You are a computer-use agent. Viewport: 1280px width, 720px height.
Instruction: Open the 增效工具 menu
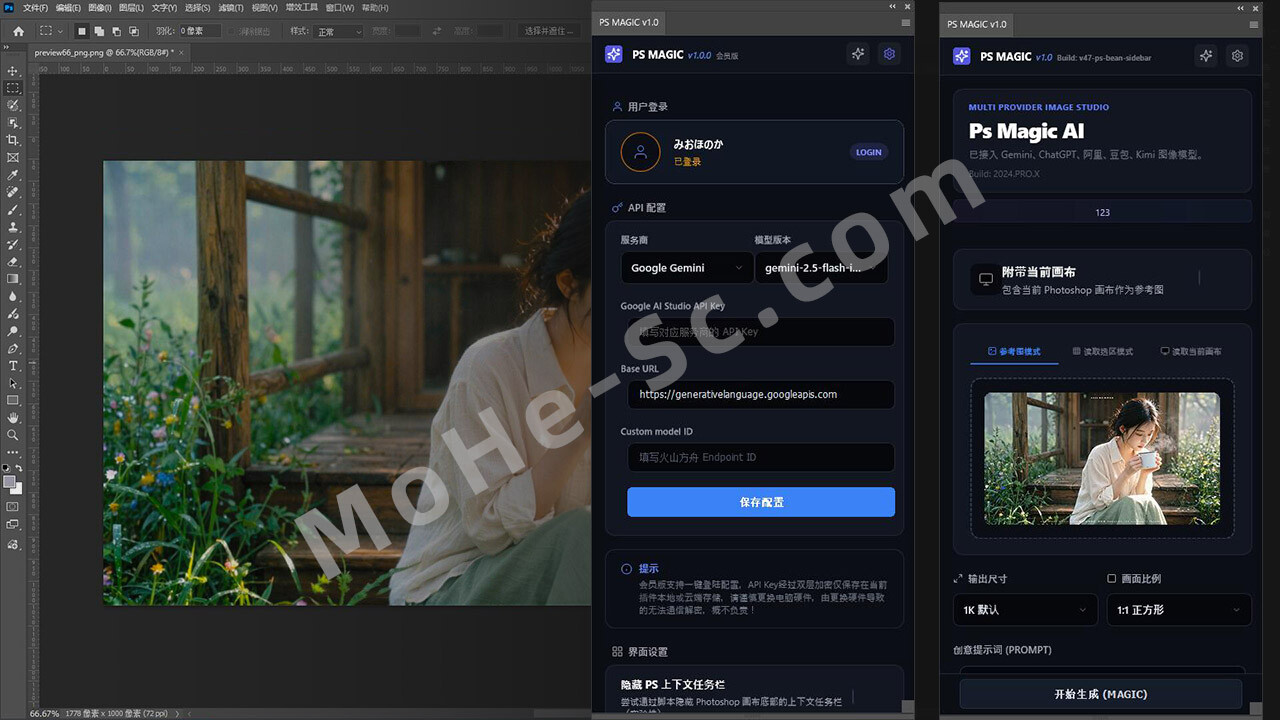pyautogui.click(x=302, y=7)
